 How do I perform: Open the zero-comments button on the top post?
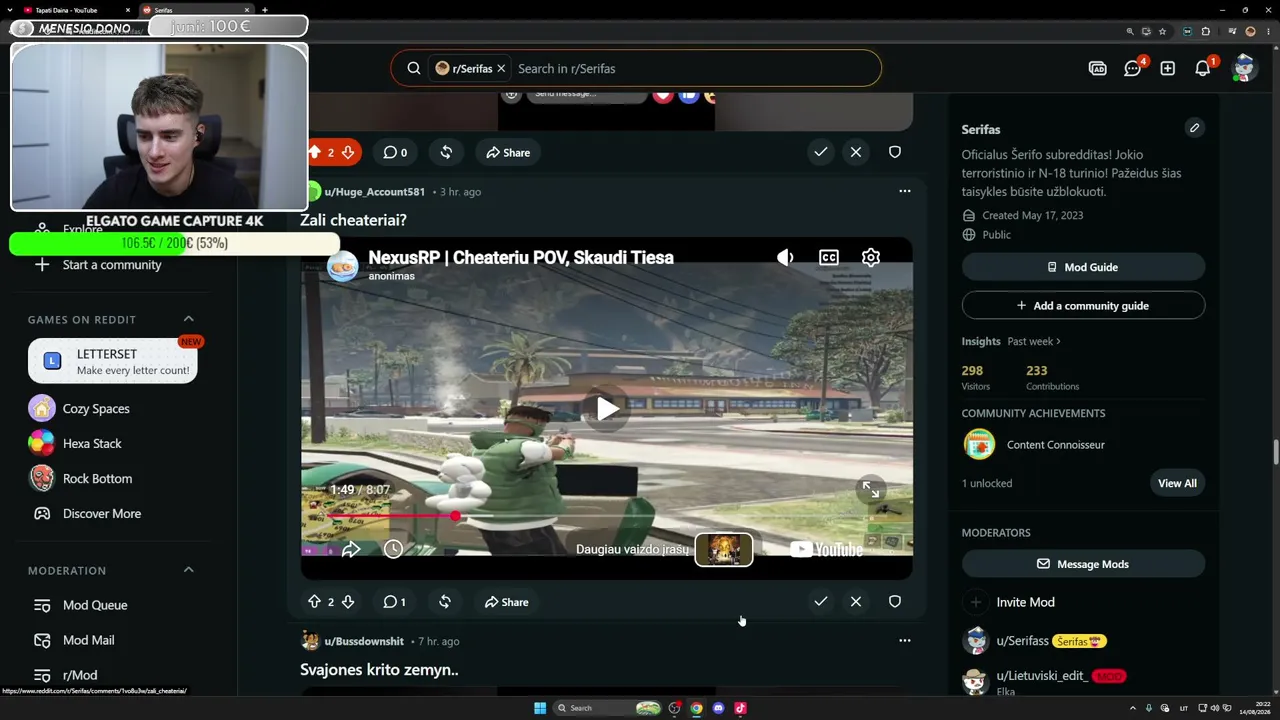click(396, 152)
